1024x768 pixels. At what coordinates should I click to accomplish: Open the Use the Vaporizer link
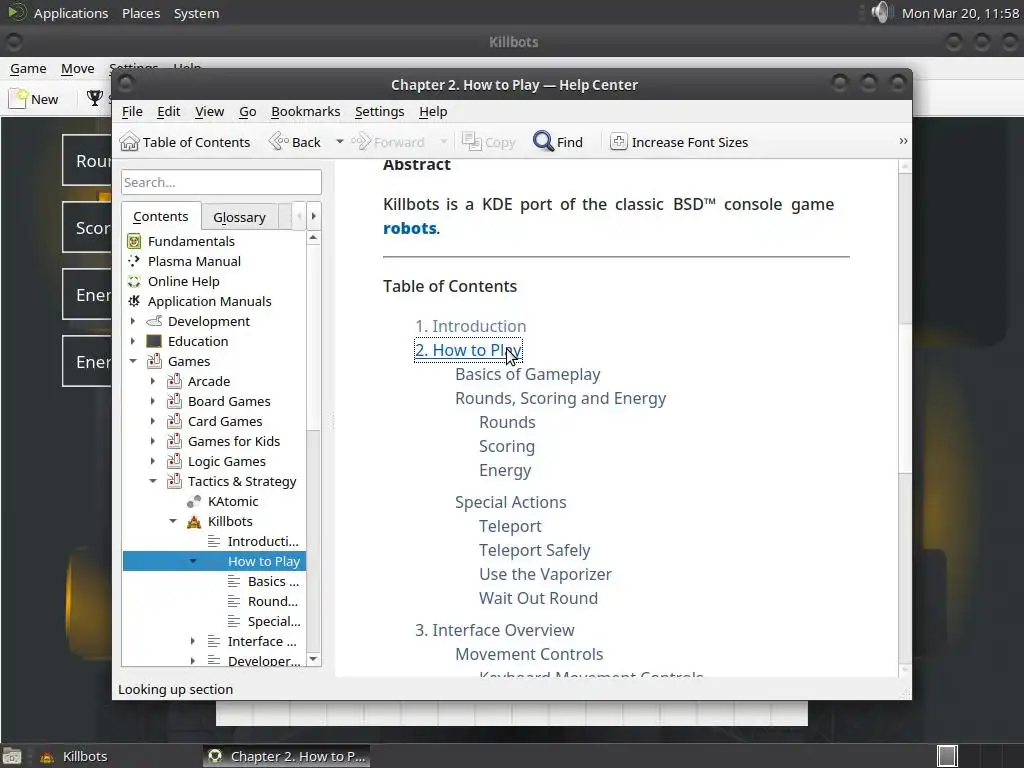[x=545, y=575]
